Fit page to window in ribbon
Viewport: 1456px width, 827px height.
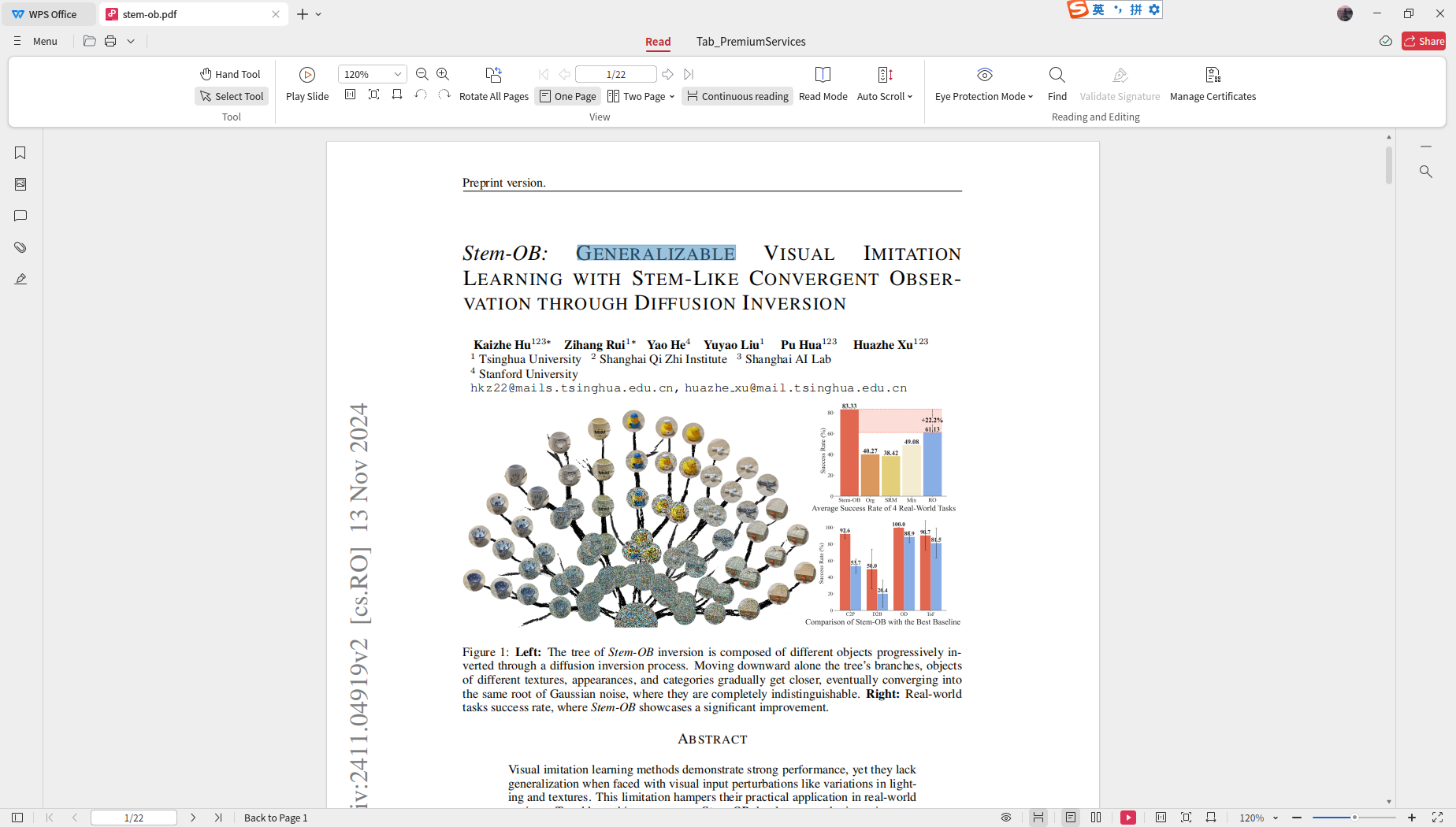pyautogui.click(x=374, y=95)
